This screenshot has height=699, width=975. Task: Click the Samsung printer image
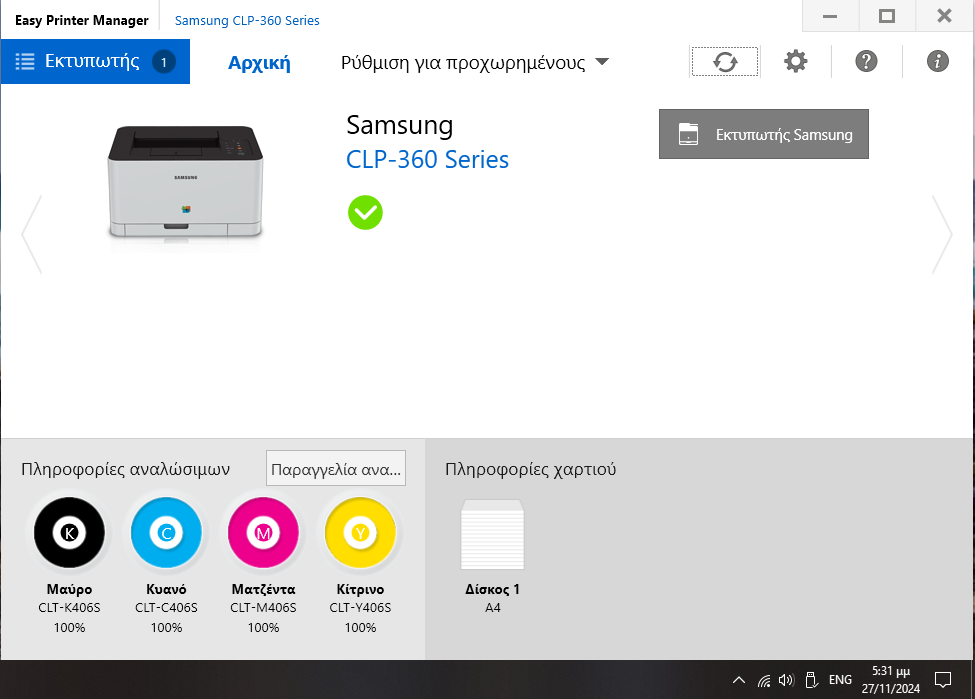tap(185, 182)
